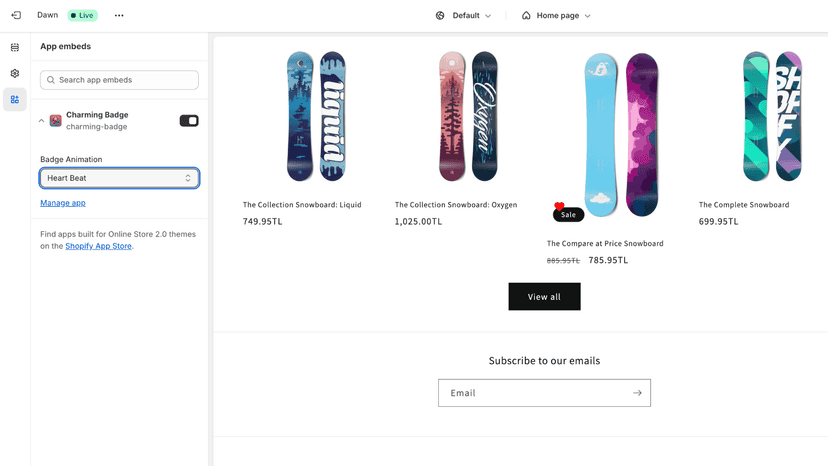Open the Shopify App Store link
828x466 pixels.
pyautogui.click(x=98, y=246)
